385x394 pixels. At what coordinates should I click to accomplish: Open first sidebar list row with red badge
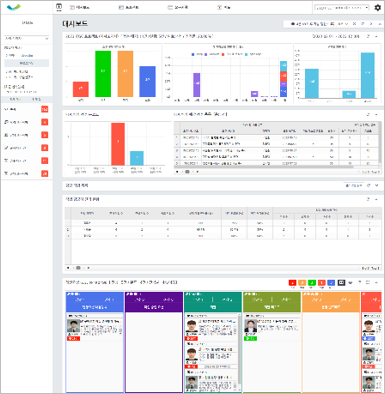pyautogui.click(x=26, y=109)
